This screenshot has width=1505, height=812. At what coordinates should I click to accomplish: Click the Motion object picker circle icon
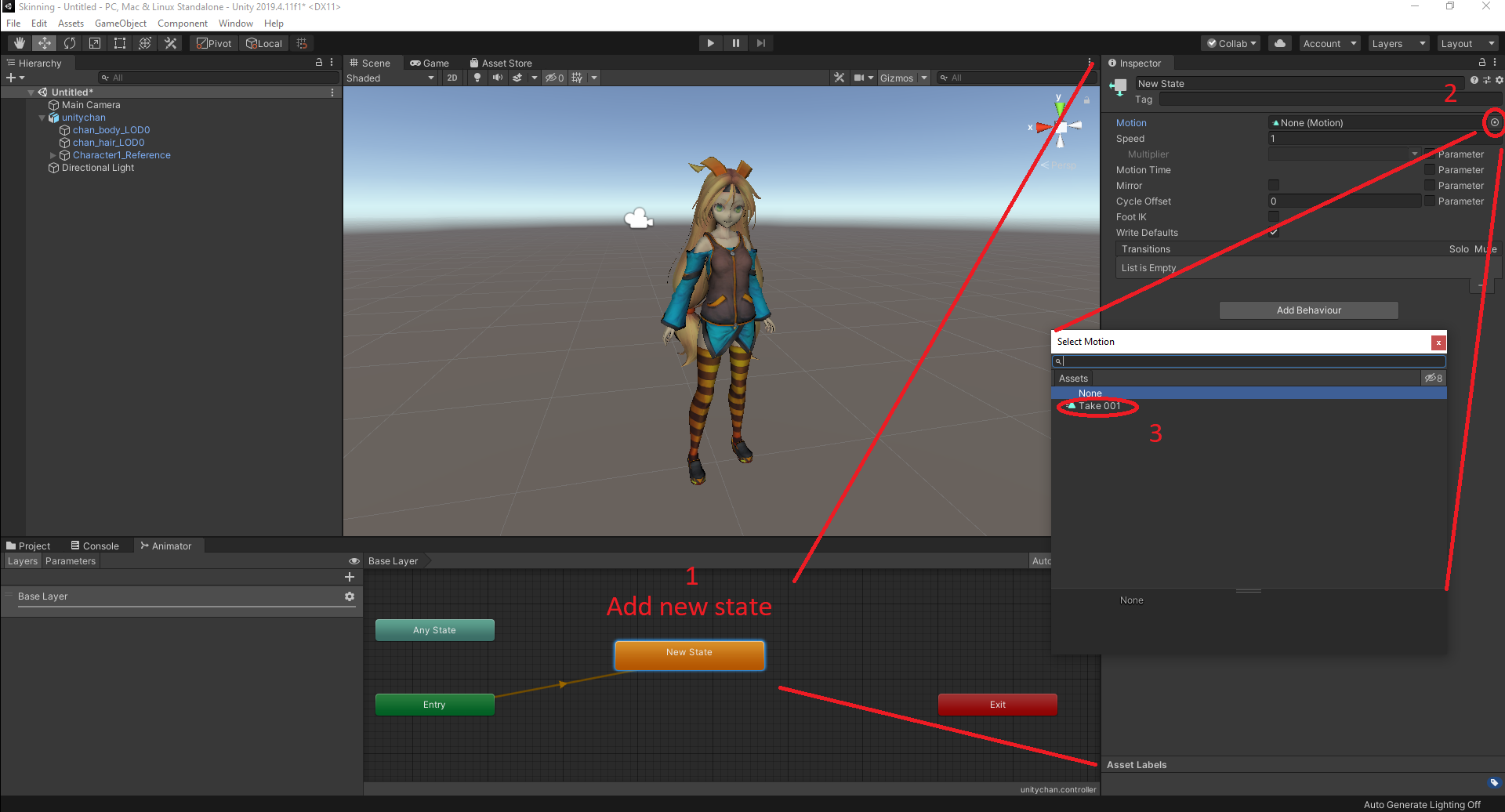click(x=1494, y=123)
